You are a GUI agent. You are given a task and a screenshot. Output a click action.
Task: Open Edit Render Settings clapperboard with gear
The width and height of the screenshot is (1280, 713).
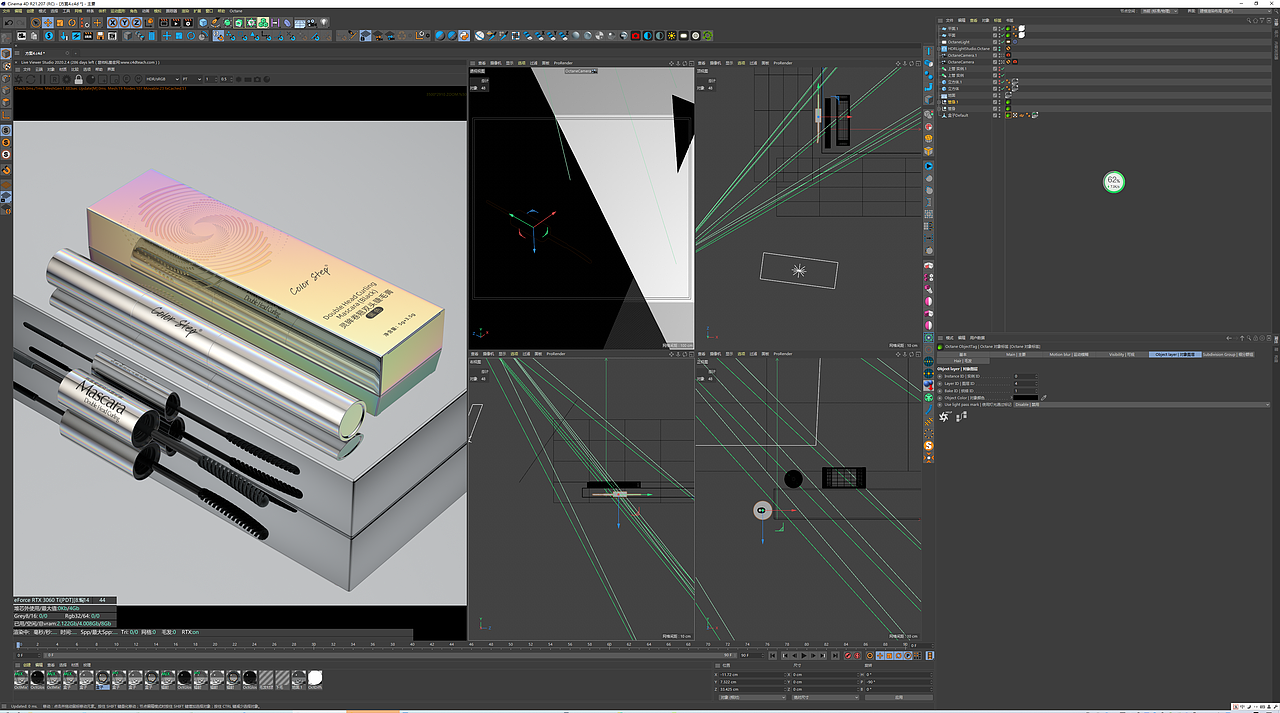click(188, 22)
